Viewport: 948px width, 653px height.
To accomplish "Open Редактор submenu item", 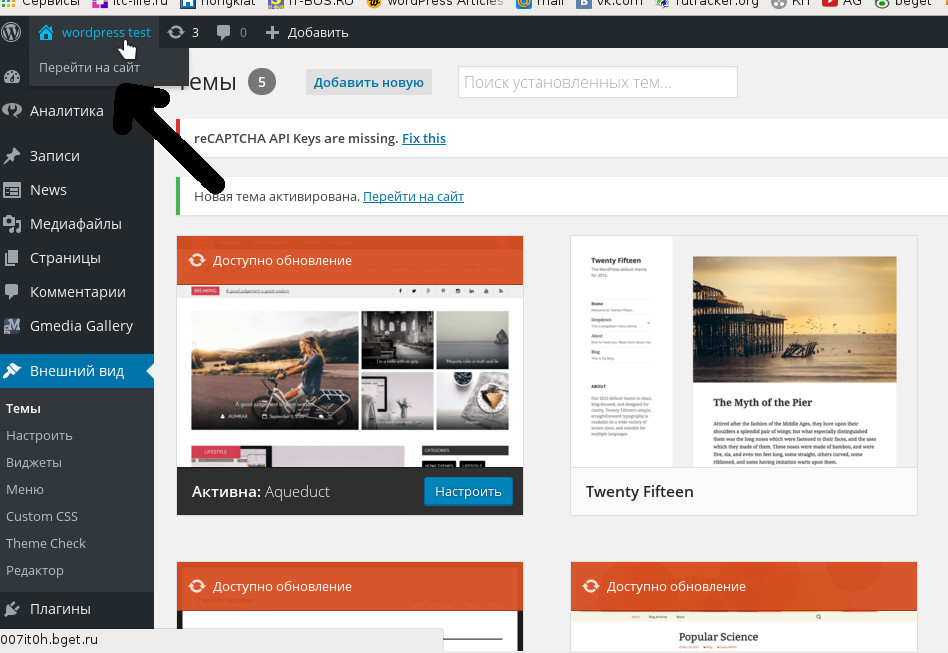I will [x=34, y=570].
